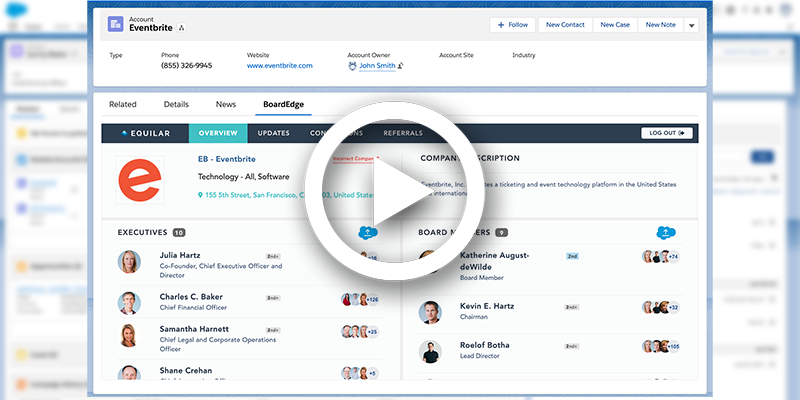Create a New Contact
The height and width of the screenshot is (400, 800).
(565, 24)
